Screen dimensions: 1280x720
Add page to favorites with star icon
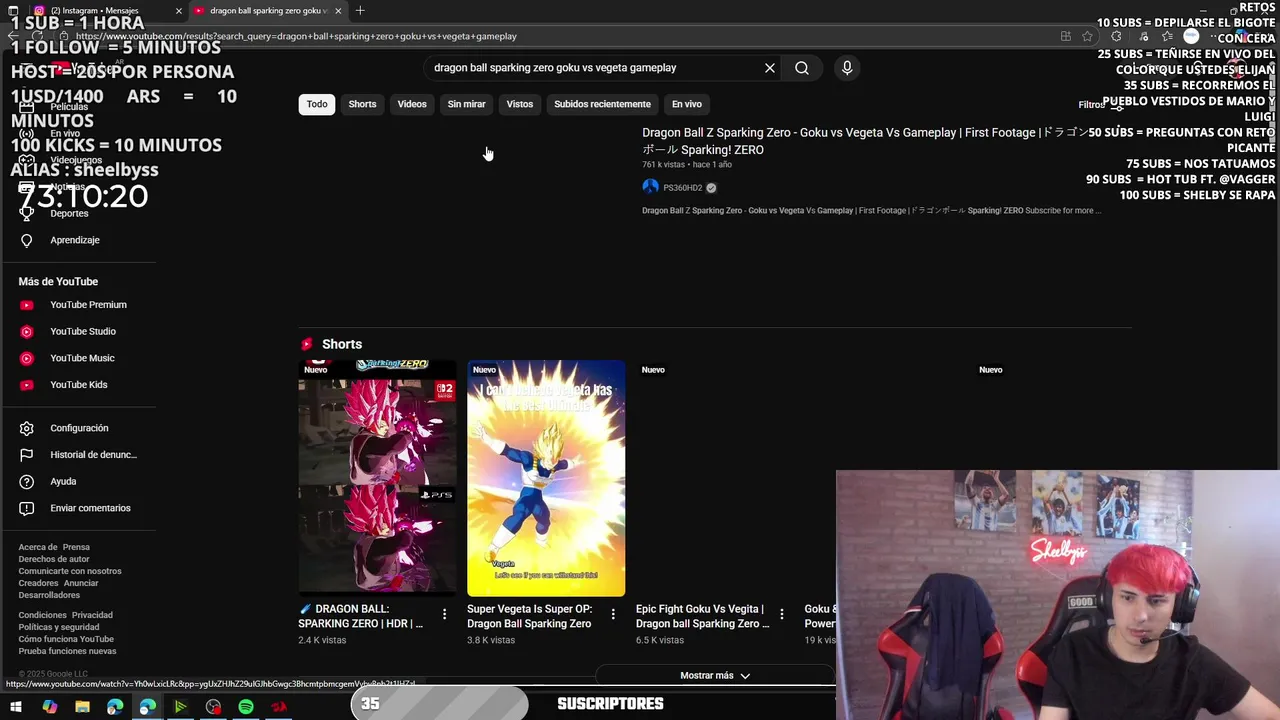pos(1088,36)
